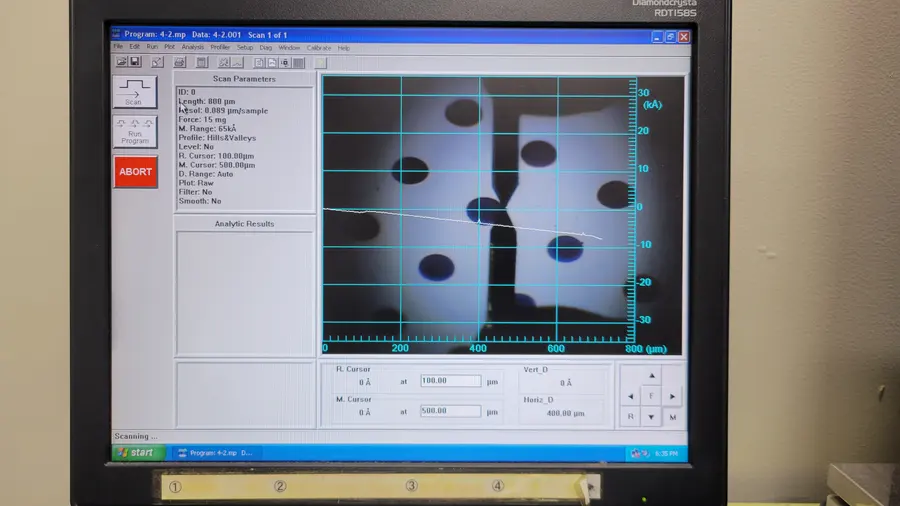Open the Calibrate menu

[x=319, y=48]
